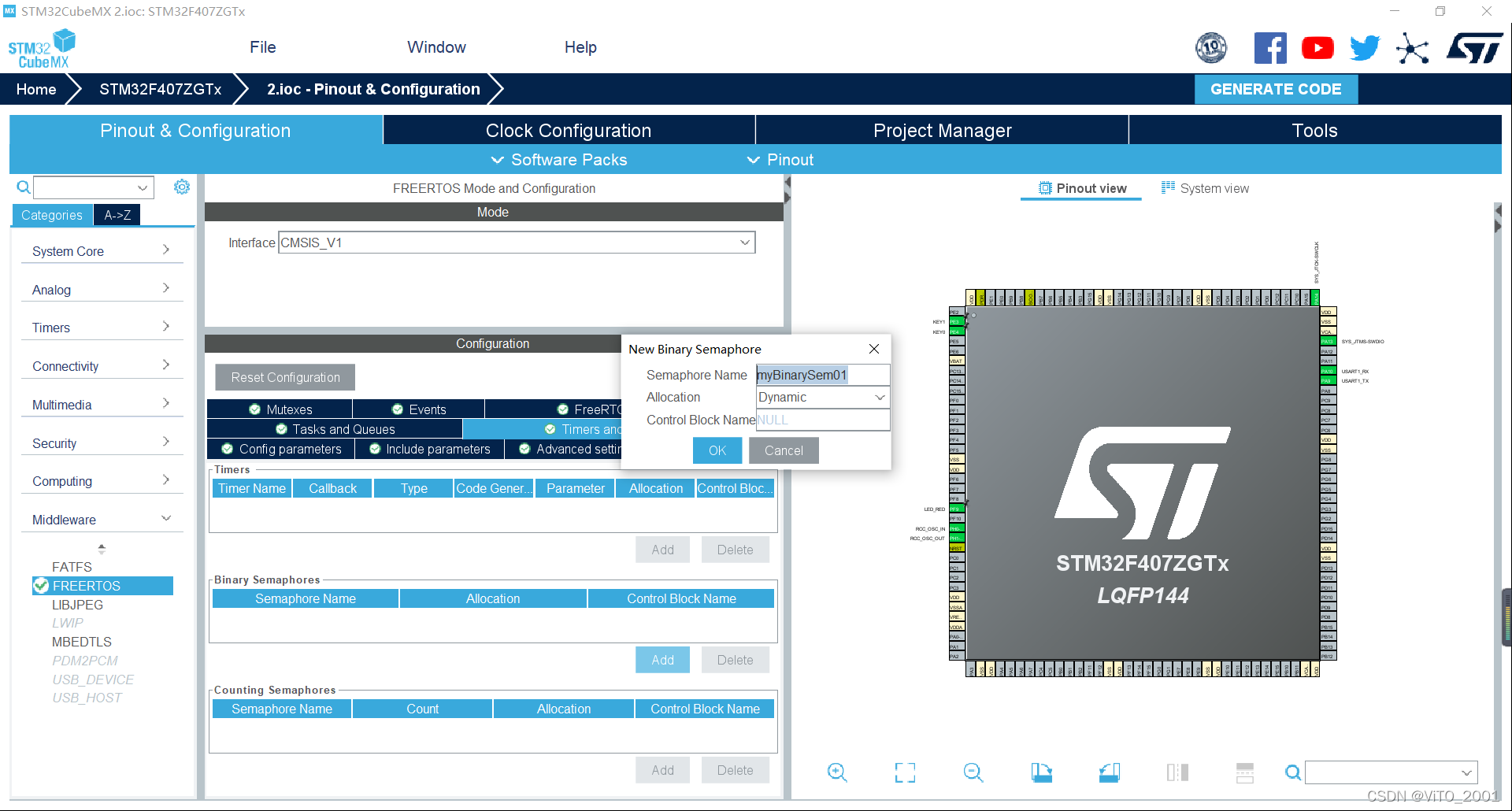Zoom in on the pinout view
This screenshot has height=811, width=1512.
(837, 772)
